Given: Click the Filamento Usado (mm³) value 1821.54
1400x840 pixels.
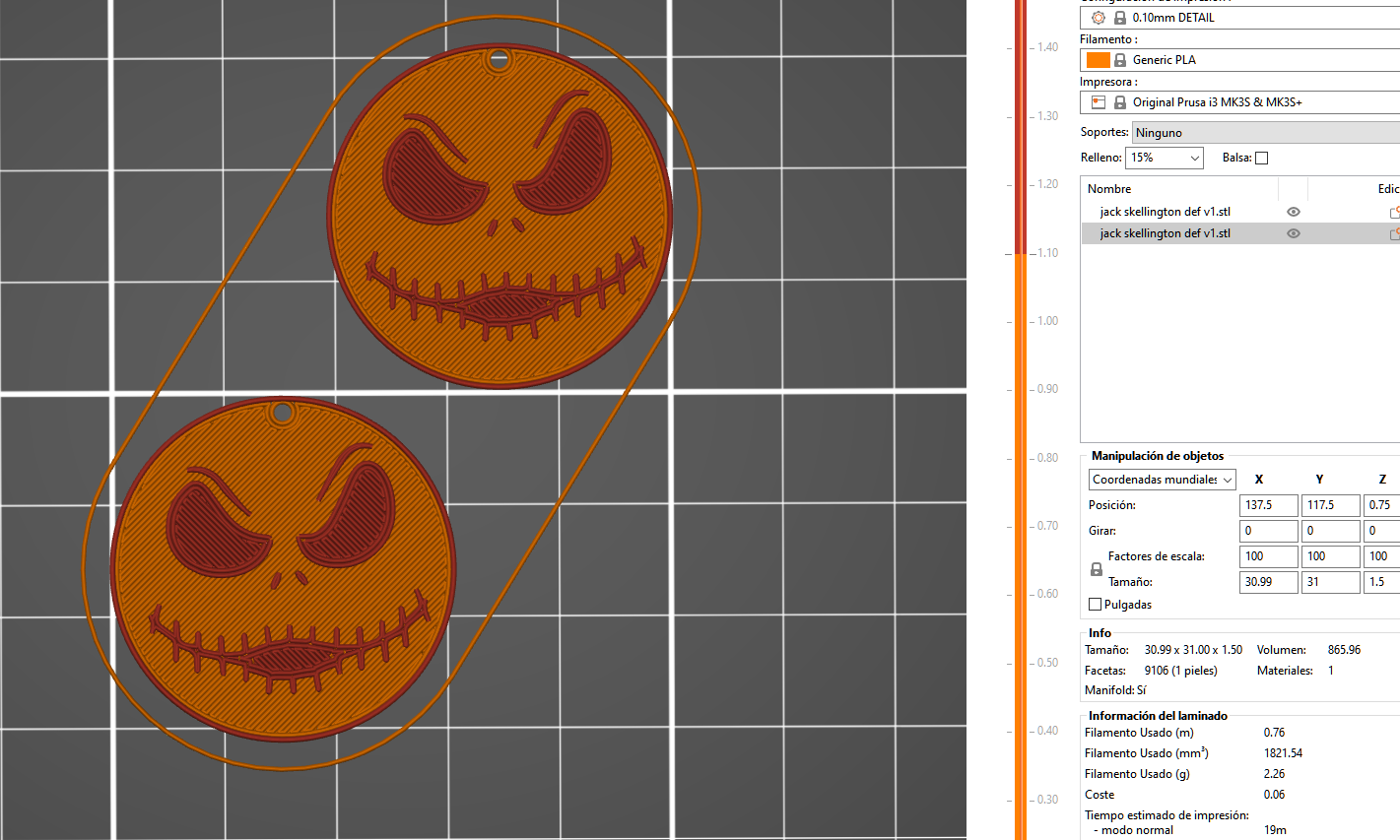Looking at the screenshot, I should click(1283, 753).
